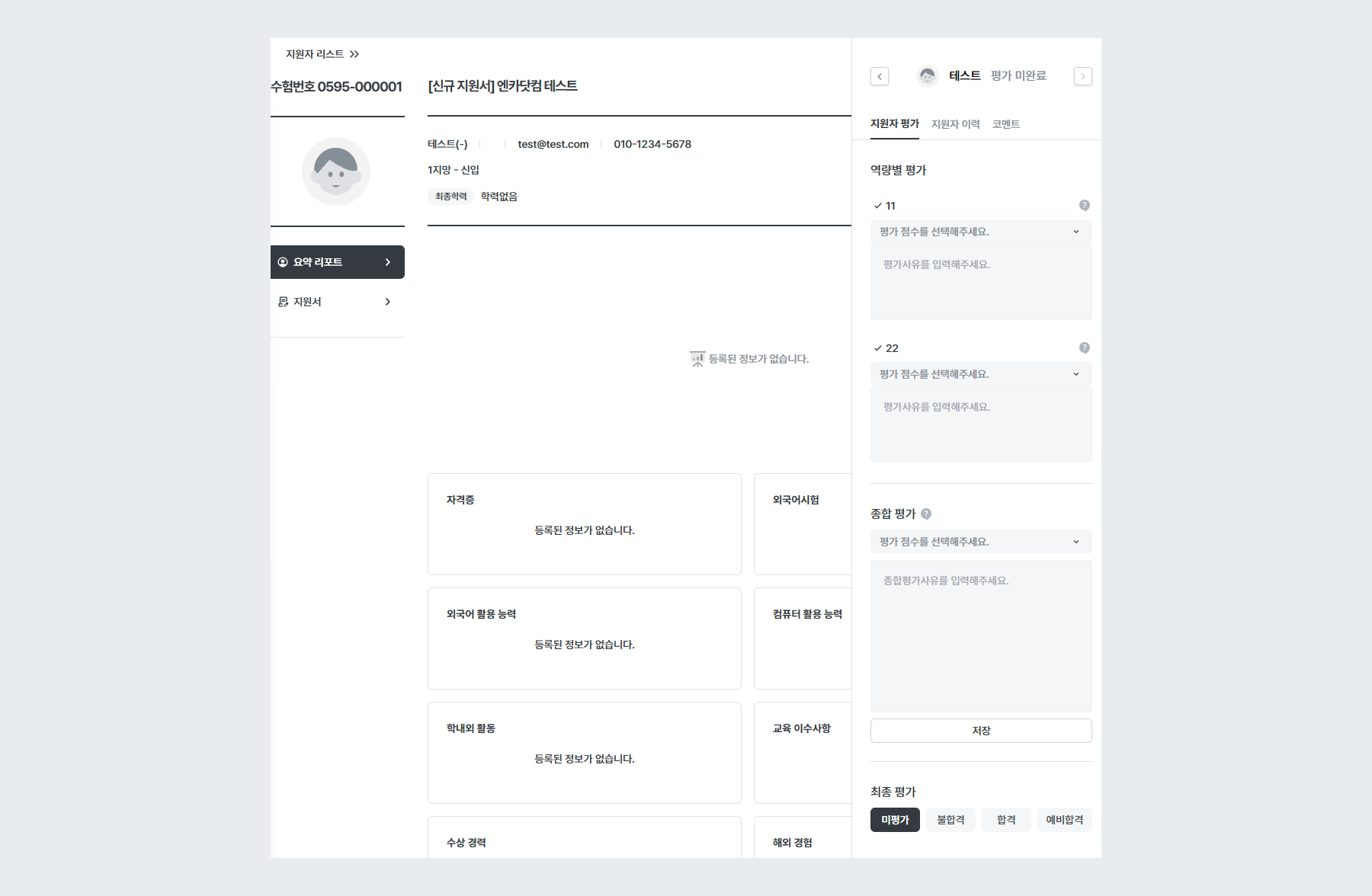Screen dimensions: 1372x896
Task: Click the 역량별 평가 section heading
Action: point(899,170)
